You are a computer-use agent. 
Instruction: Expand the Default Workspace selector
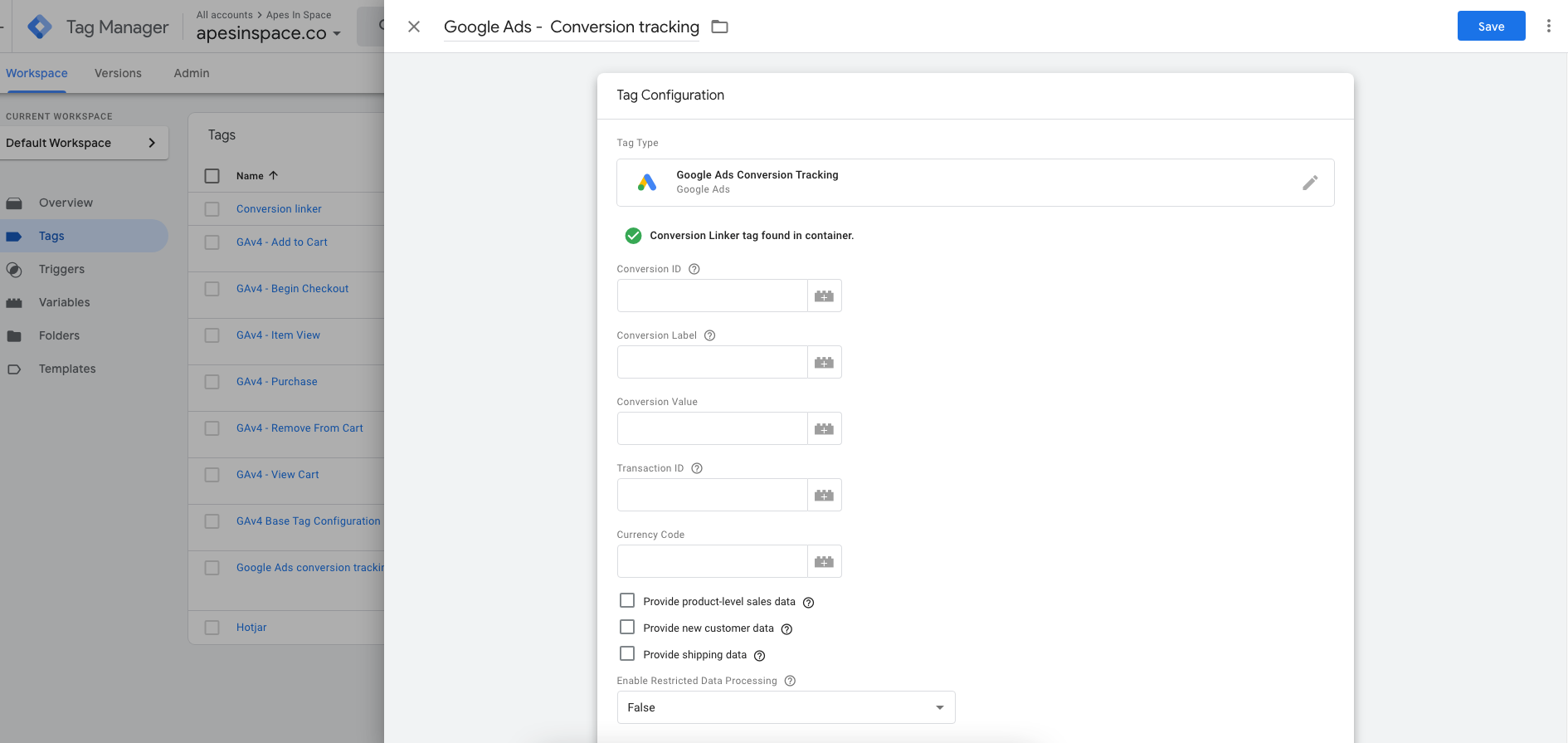click(x=84, y=143)
